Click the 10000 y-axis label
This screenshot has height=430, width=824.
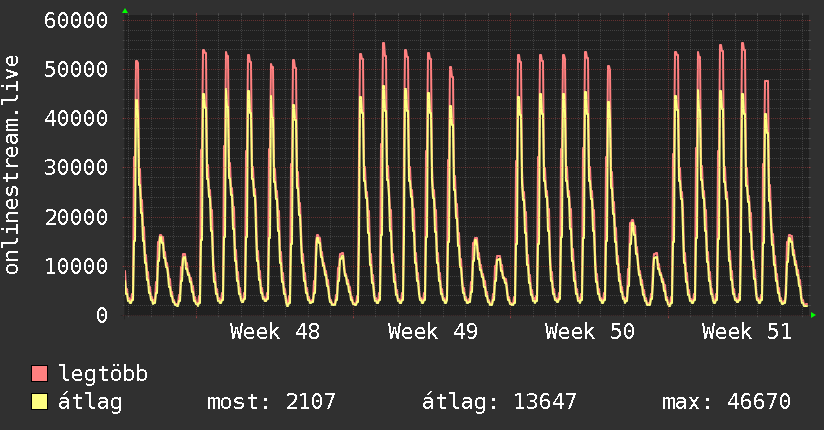pos(76,266)
